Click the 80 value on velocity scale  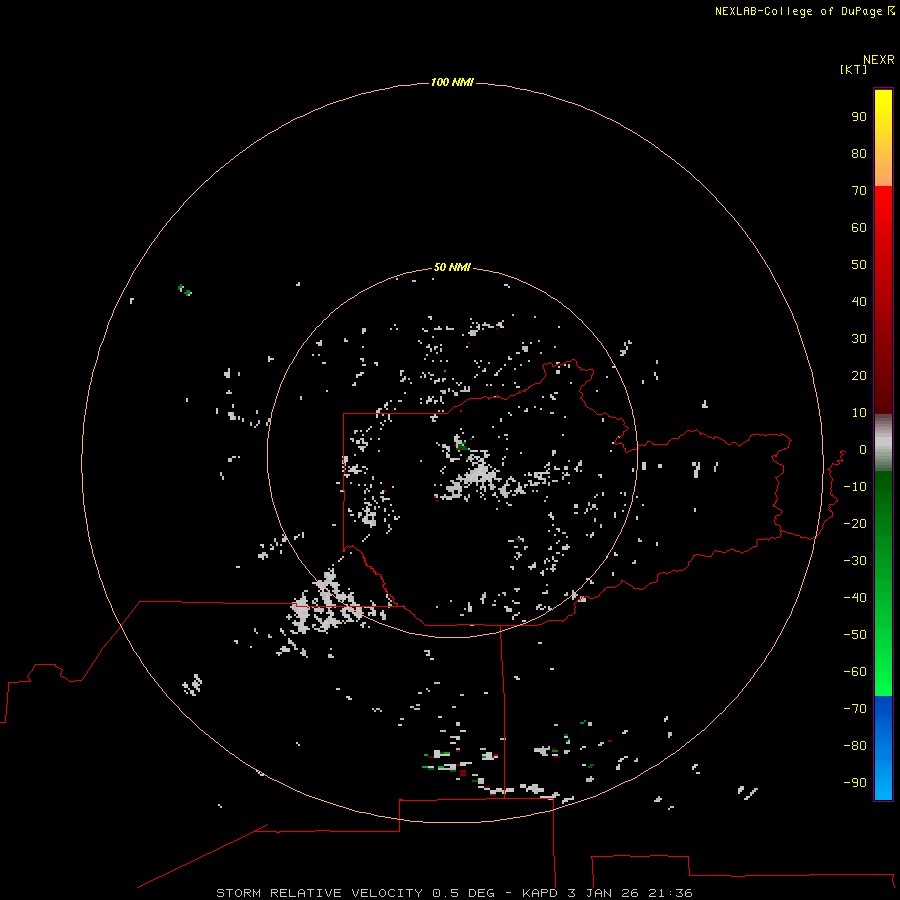pyautogui.click(x=859, y=154)
